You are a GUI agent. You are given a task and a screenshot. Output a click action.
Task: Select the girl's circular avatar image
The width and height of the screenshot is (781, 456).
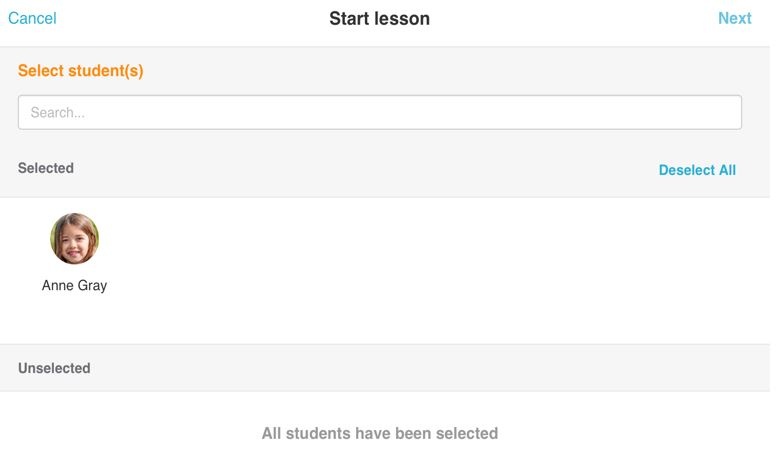(x=74, y=239)
